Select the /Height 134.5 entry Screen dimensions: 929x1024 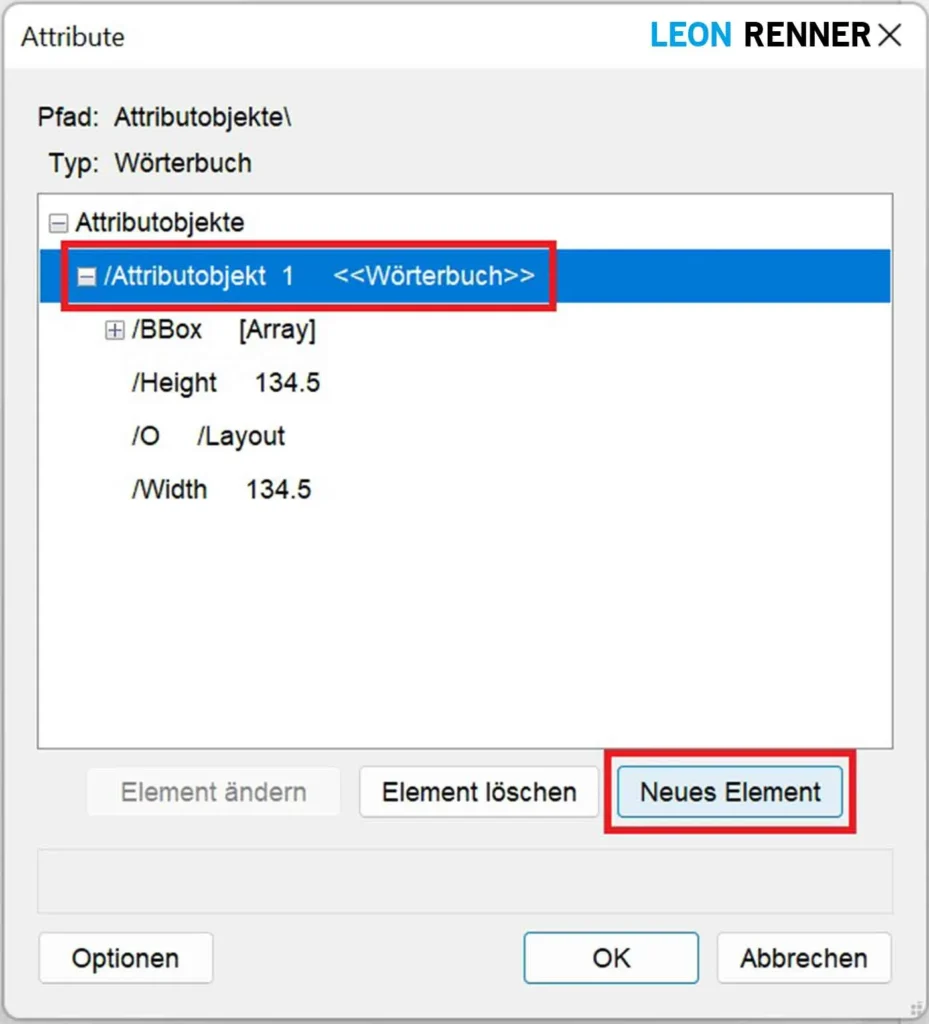coord(225,383)
